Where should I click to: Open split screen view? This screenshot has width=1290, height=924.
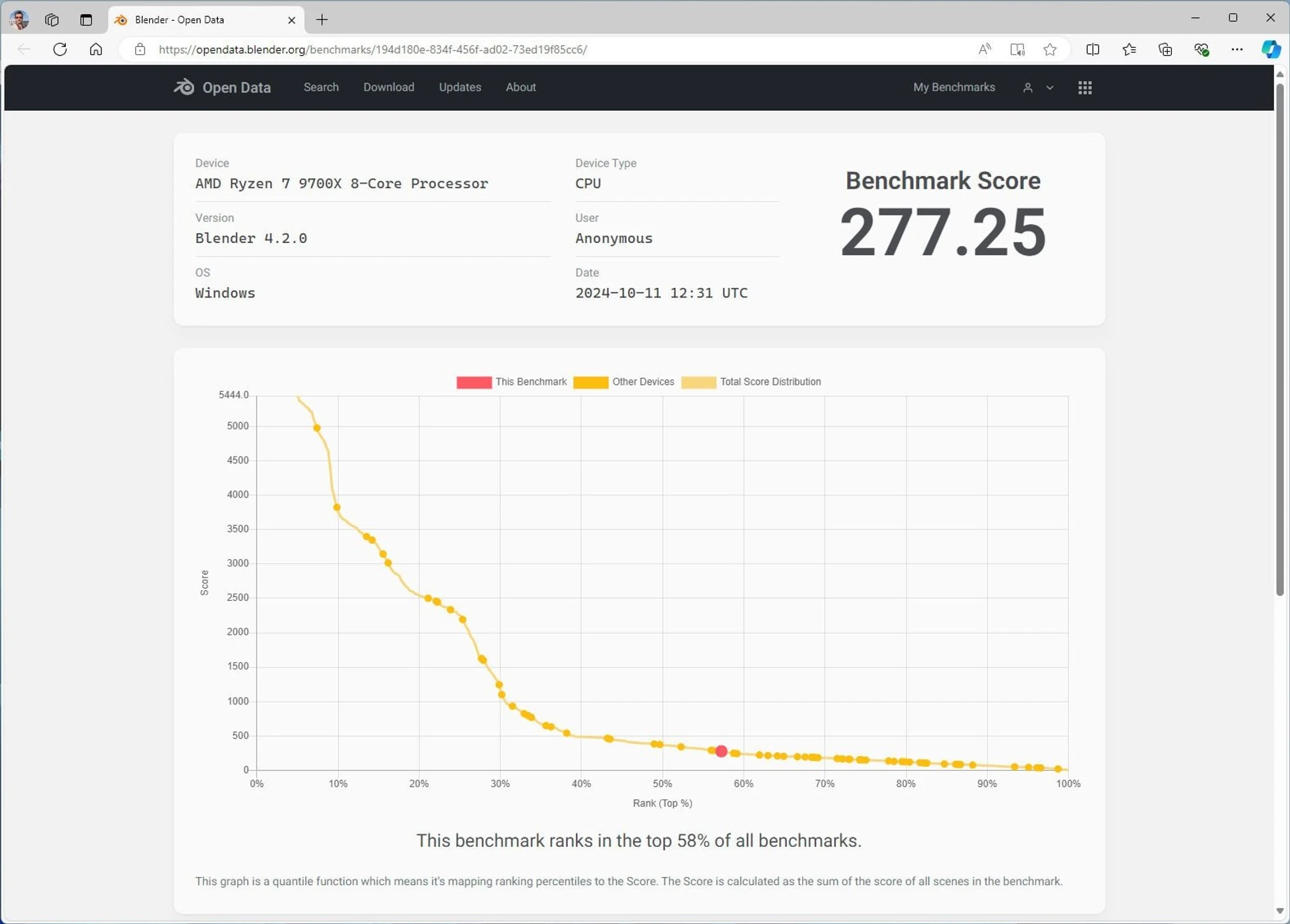point(1093,49)
